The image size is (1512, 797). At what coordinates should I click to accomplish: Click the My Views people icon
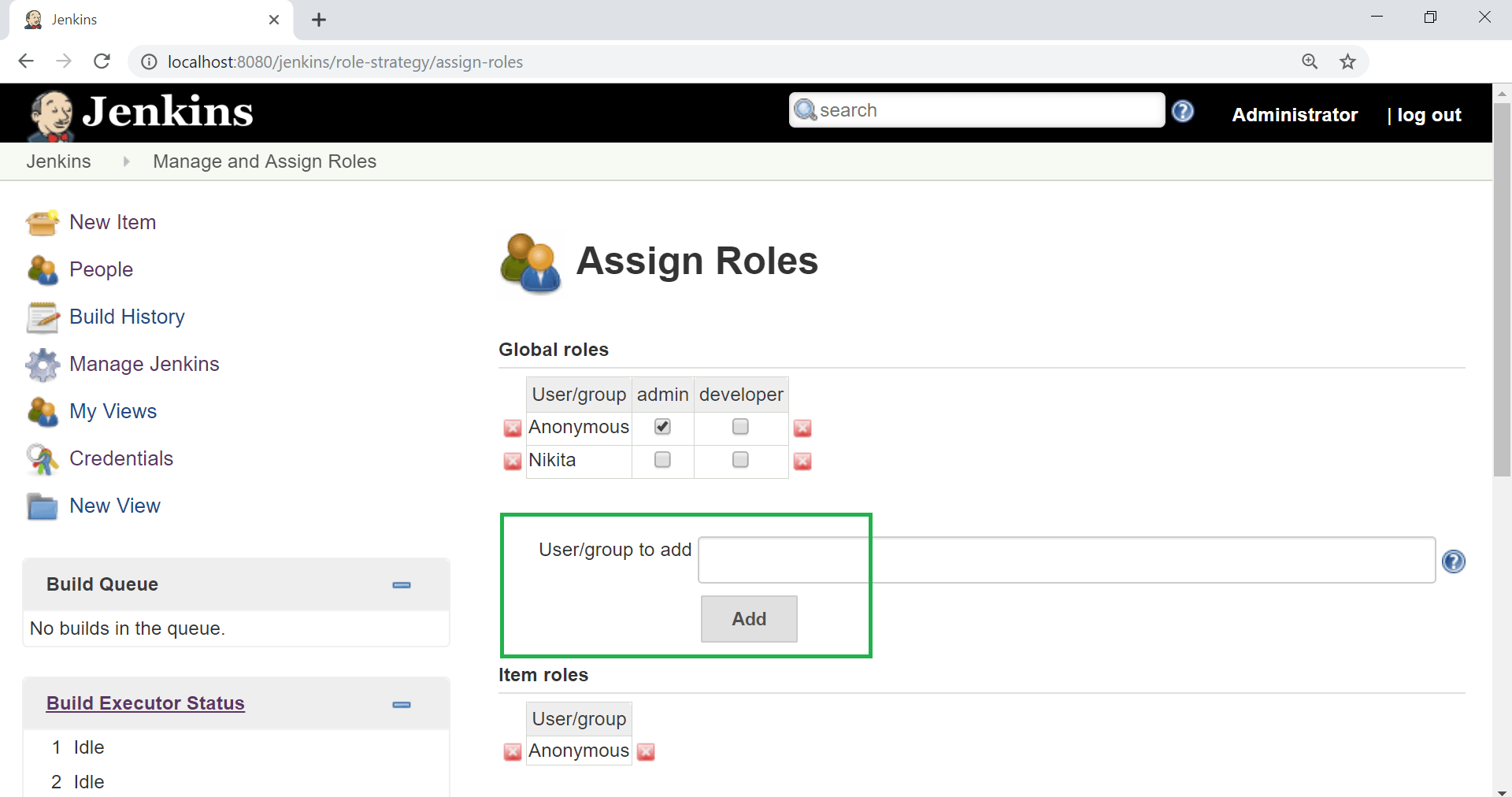[x=43, y=412]
